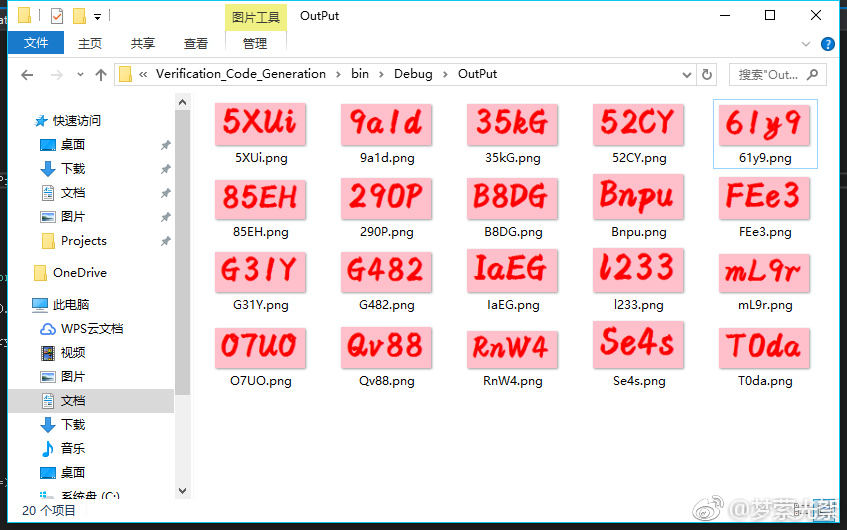This screenshot has height=530, width=847.
Task: Open OneDrive in the navigation pane
Action: 79,273
